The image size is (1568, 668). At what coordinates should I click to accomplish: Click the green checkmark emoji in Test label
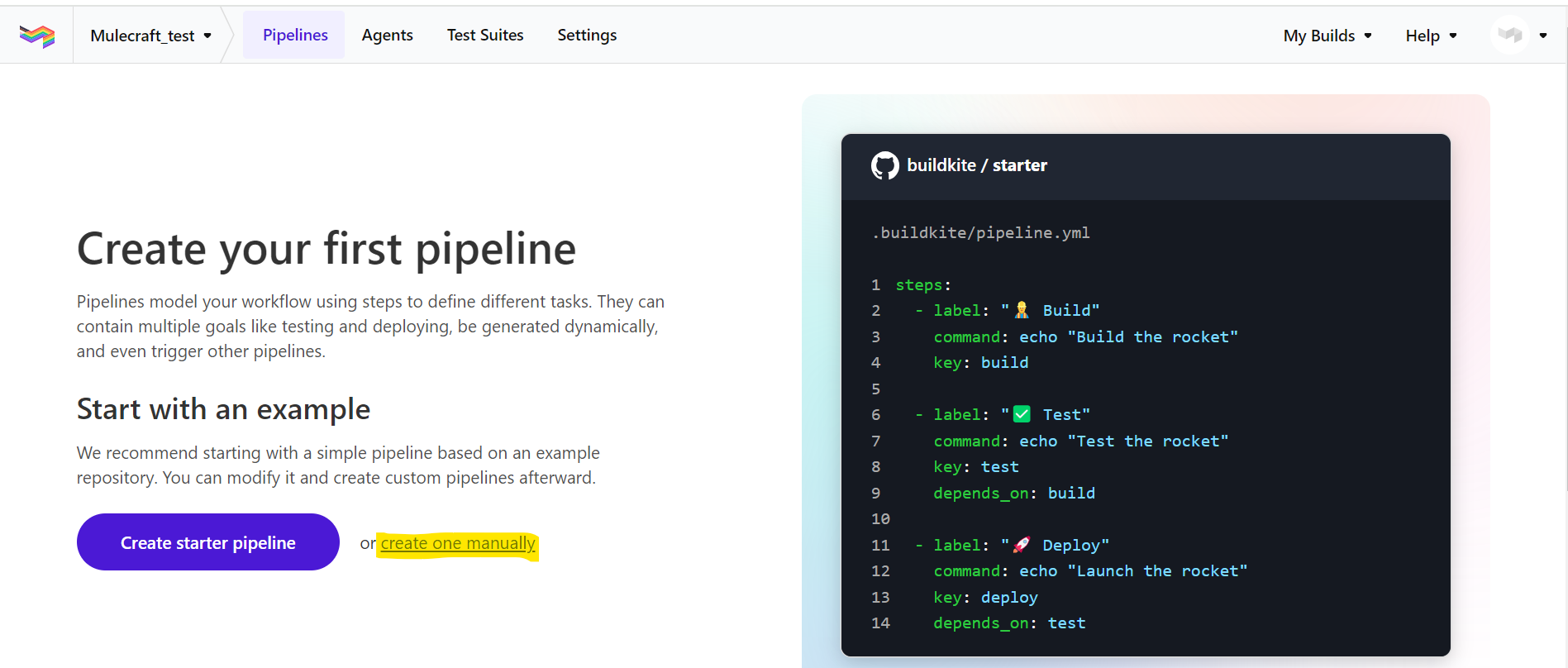click(x=1022, y=415)
